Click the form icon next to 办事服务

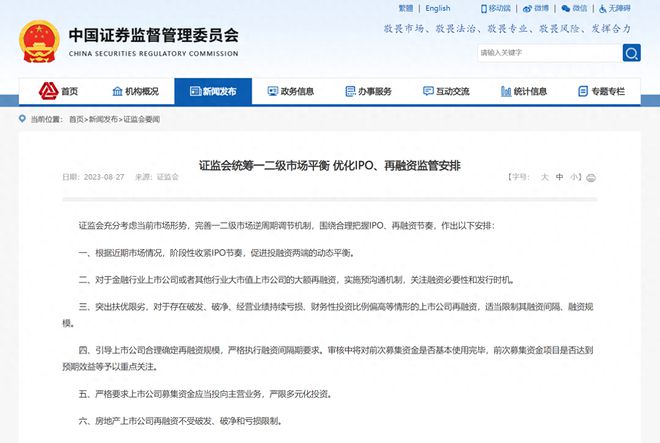(350, 91)
